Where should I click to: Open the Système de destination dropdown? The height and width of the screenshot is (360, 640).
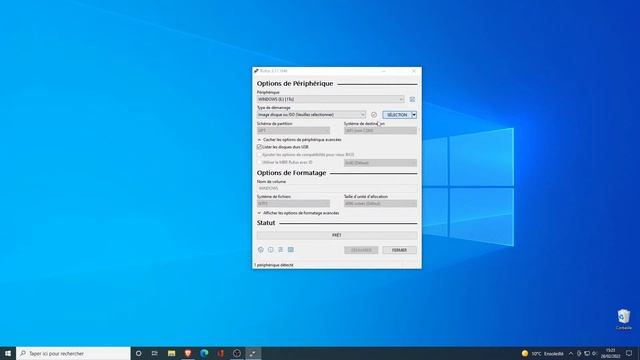point(380,130)
